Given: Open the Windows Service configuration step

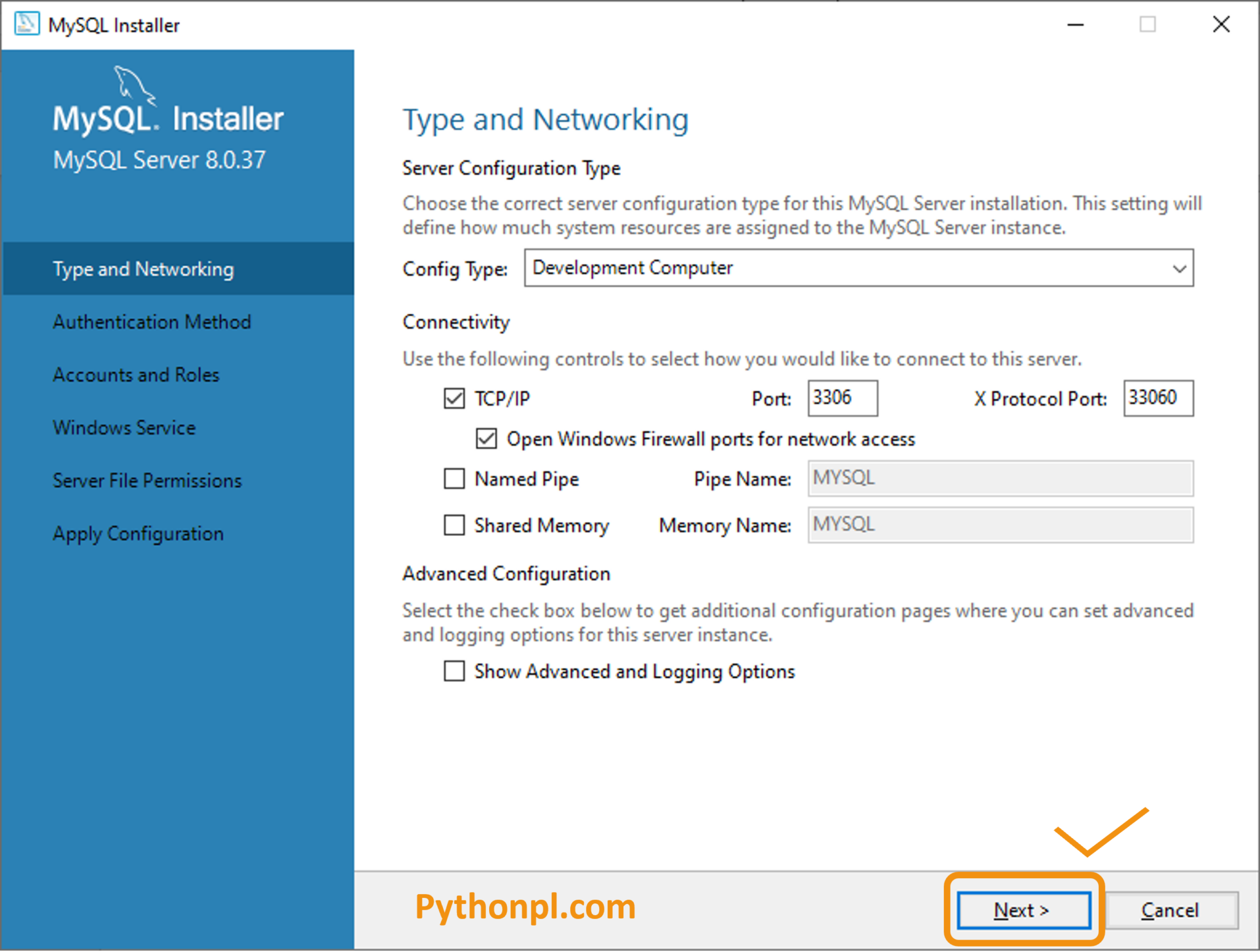Looking at the screenshot, I should pyautogui.click(x=124, y=427).
